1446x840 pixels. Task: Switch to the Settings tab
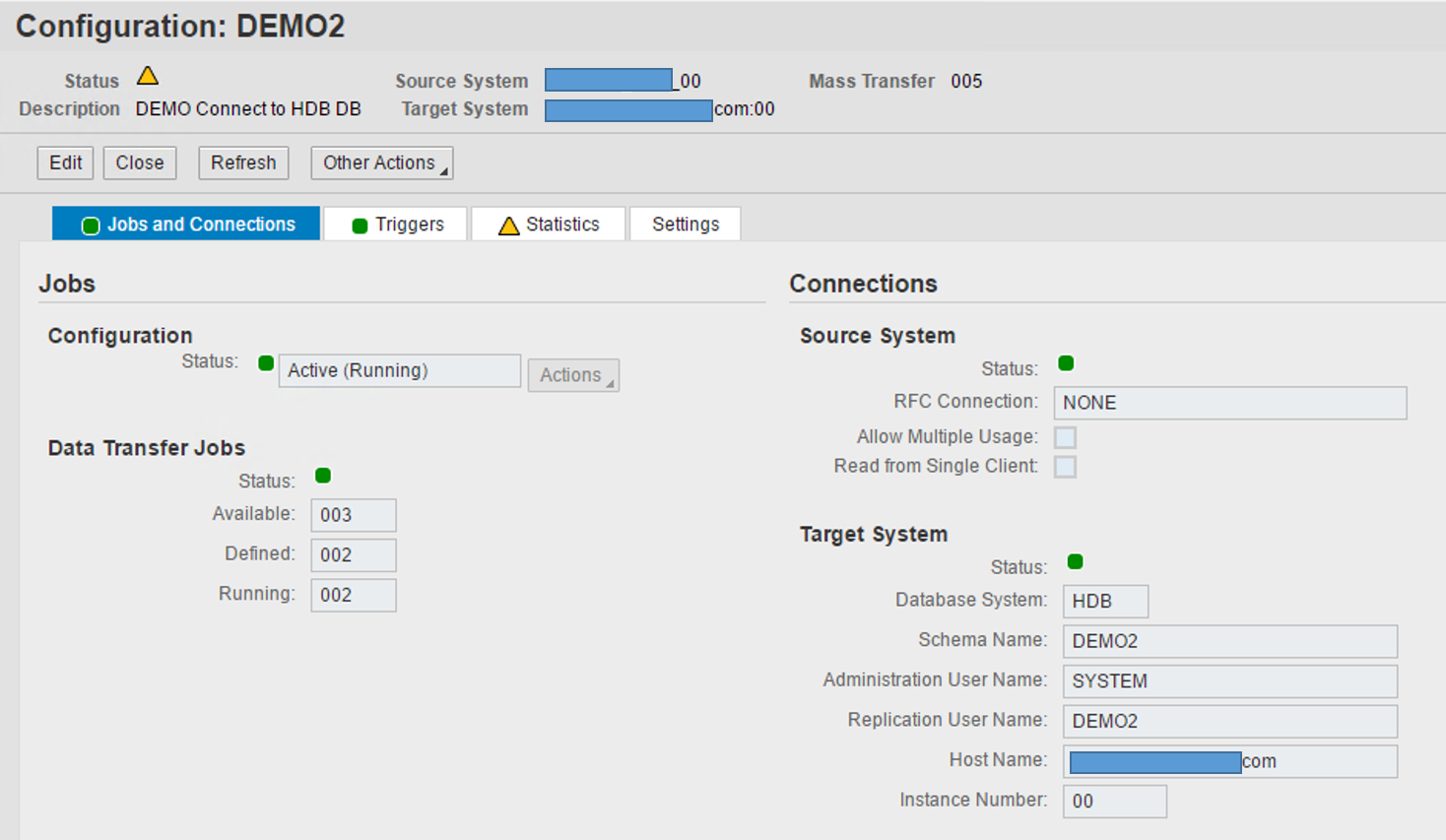685,224
